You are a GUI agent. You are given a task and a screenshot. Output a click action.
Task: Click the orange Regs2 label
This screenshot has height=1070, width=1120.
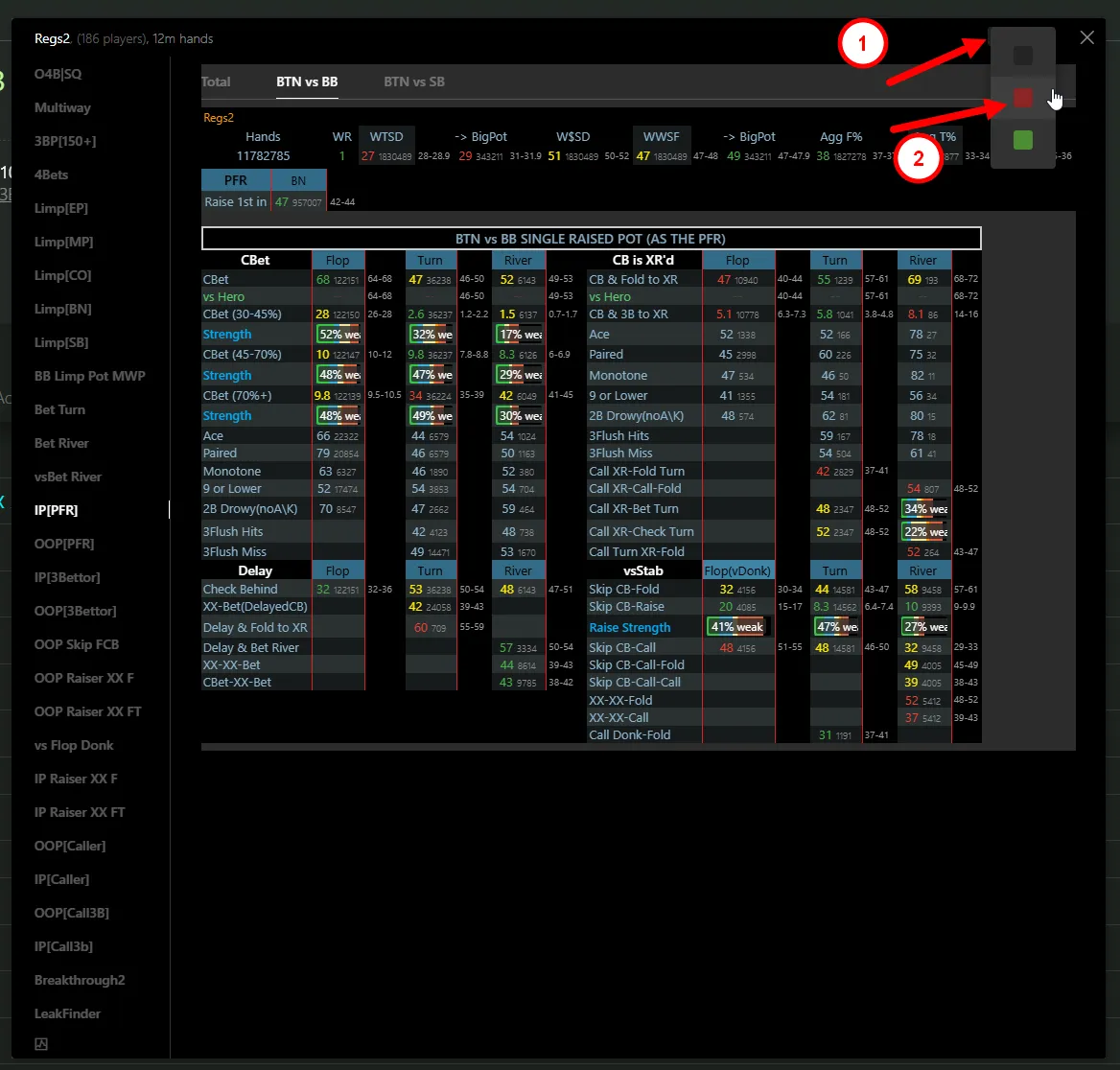click(x=219, y=118)
